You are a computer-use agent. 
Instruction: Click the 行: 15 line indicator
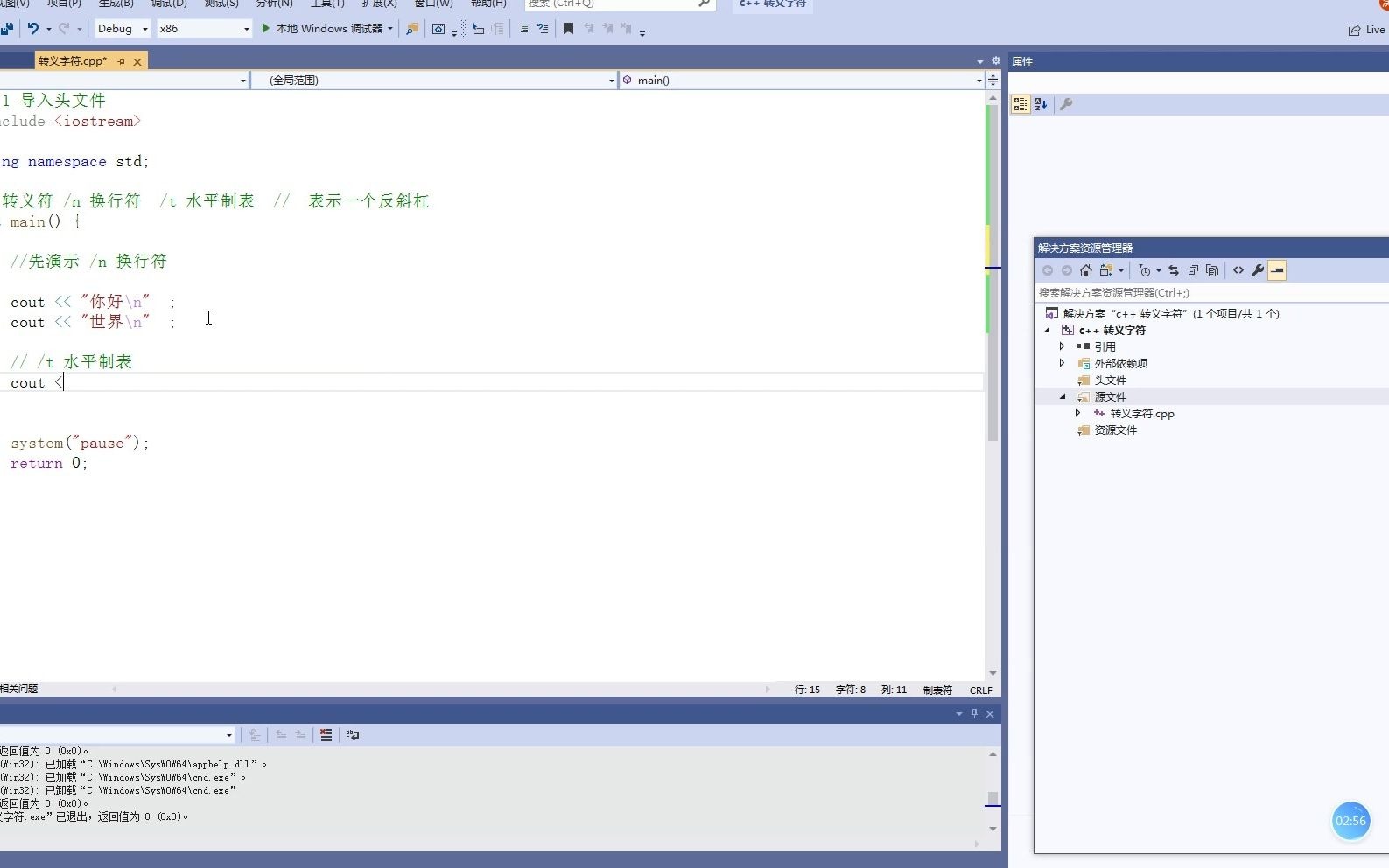coord(807,689)
